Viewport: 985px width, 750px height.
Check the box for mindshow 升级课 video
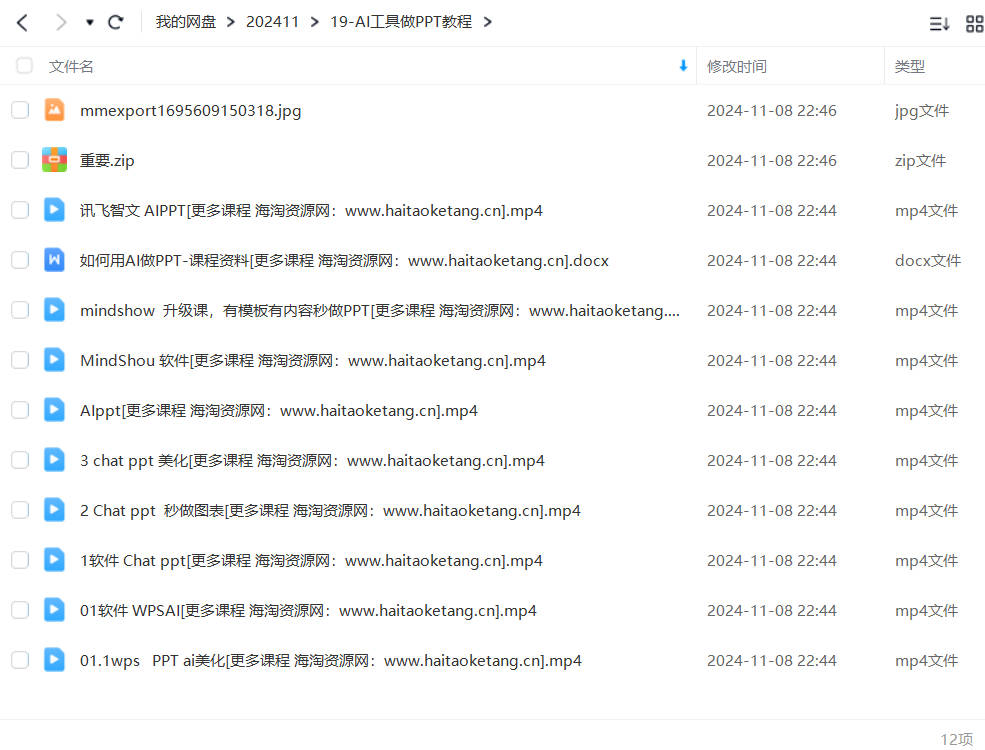click(x=20, y=310)
